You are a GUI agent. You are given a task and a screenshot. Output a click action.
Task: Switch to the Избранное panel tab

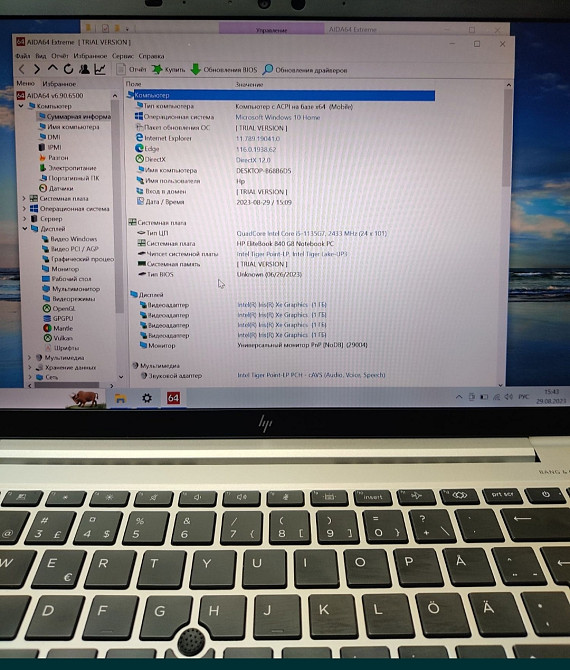tap(59, 84)
